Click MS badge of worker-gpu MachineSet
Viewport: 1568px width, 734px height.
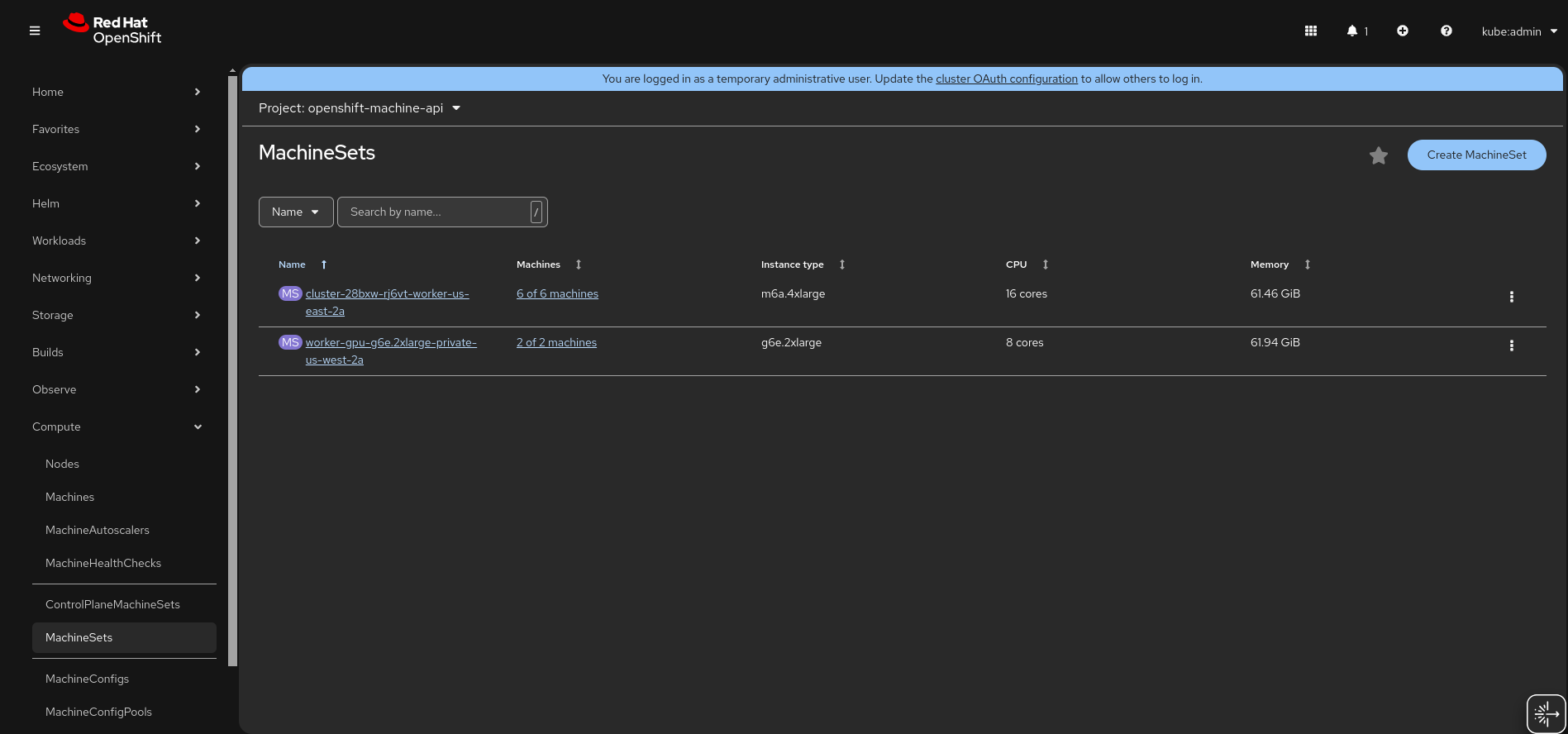(x=290, y=342)
